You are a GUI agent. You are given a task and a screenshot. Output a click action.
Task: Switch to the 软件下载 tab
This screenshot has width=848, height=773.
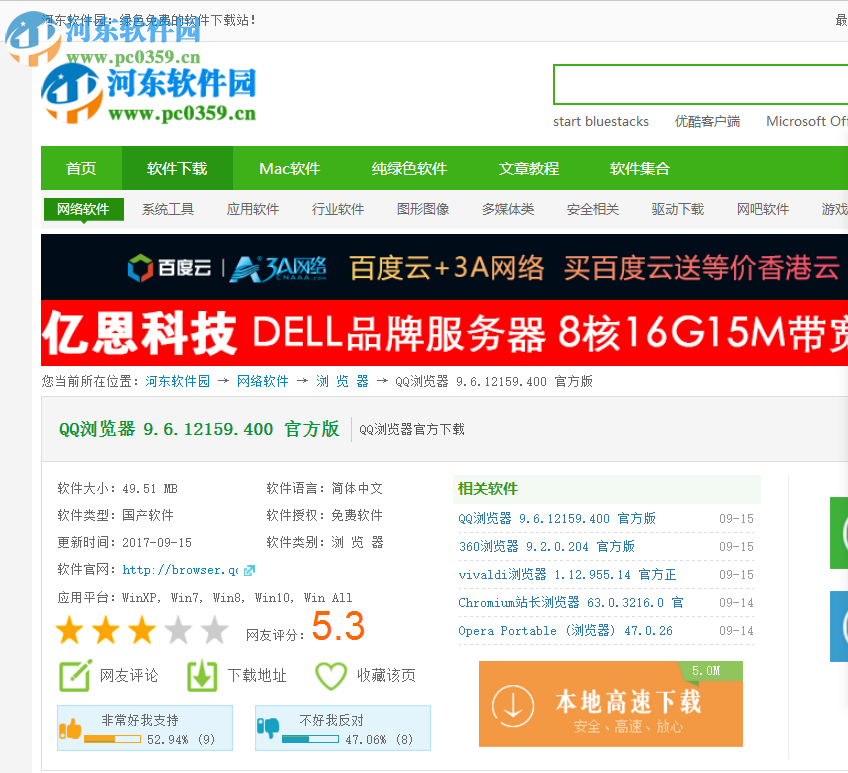[x=177, y=168]
